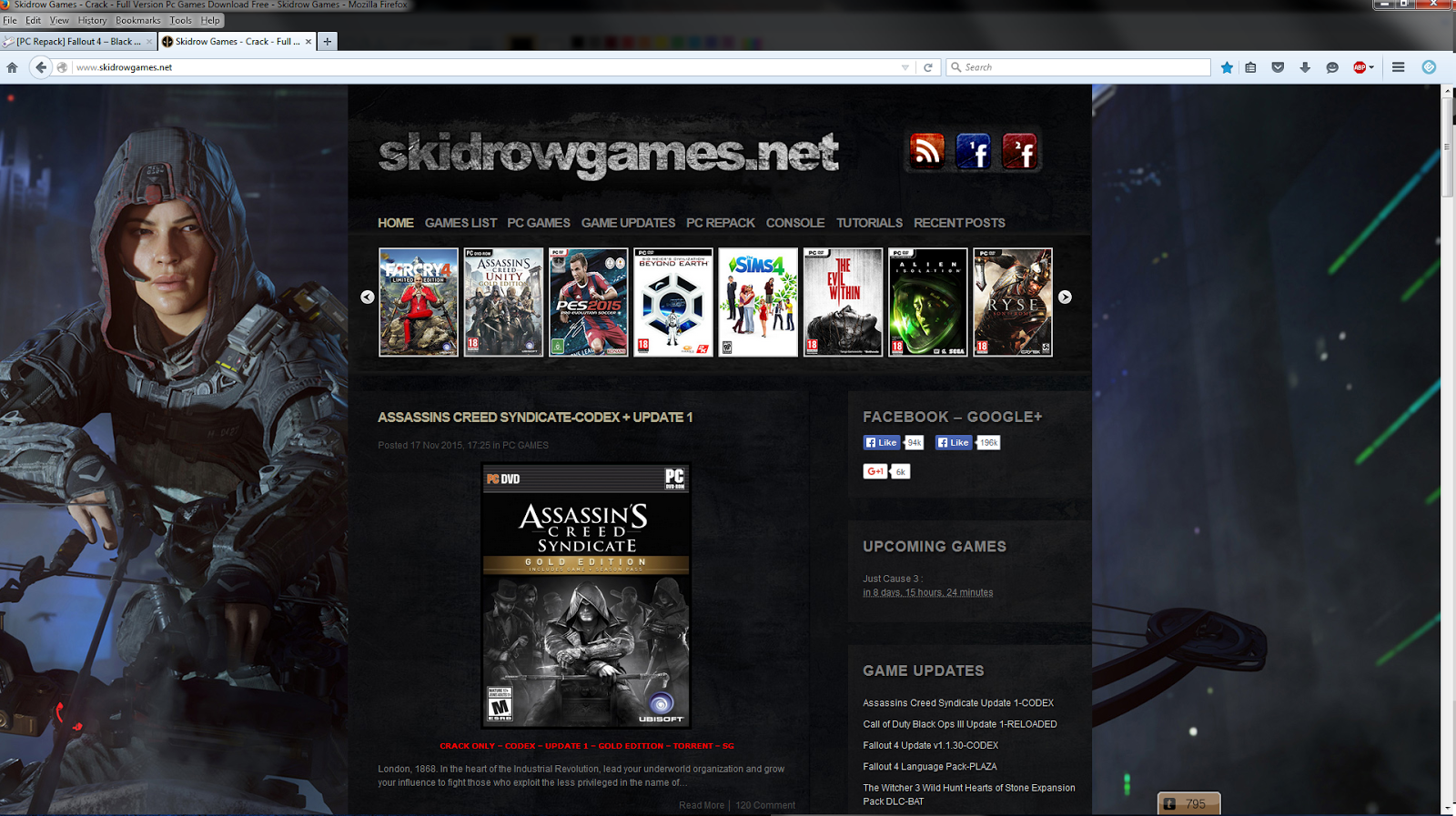Open the GAMES LIST navigation link
This screenshot has width=1456, height=816.
click(x=460, y=223)
